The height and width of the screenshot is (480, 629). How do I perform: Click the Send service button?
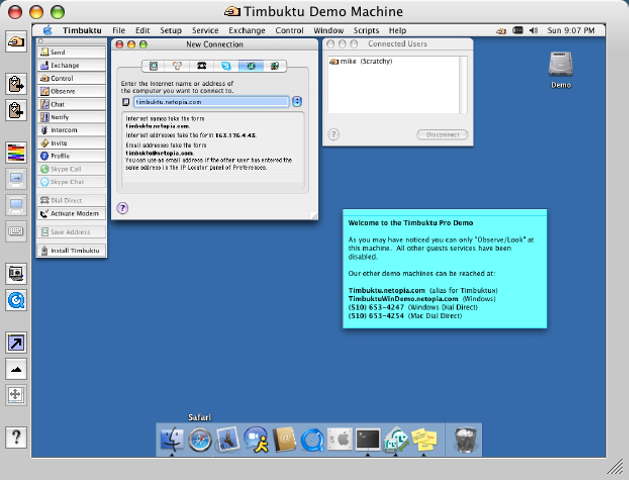[x=71, y=51]
